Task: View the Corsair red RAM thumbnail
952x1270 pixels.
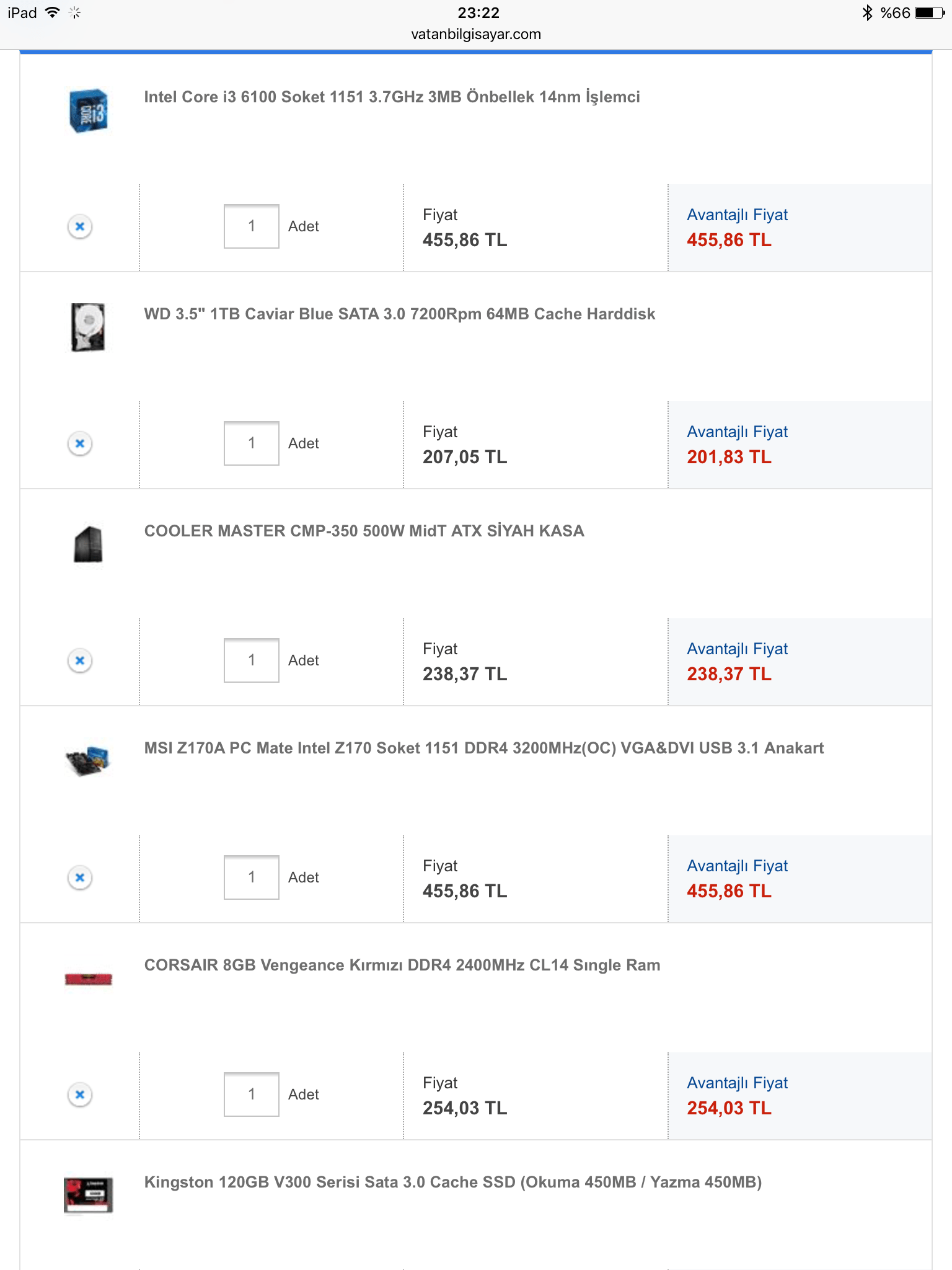Action: (x=88, y=979)
